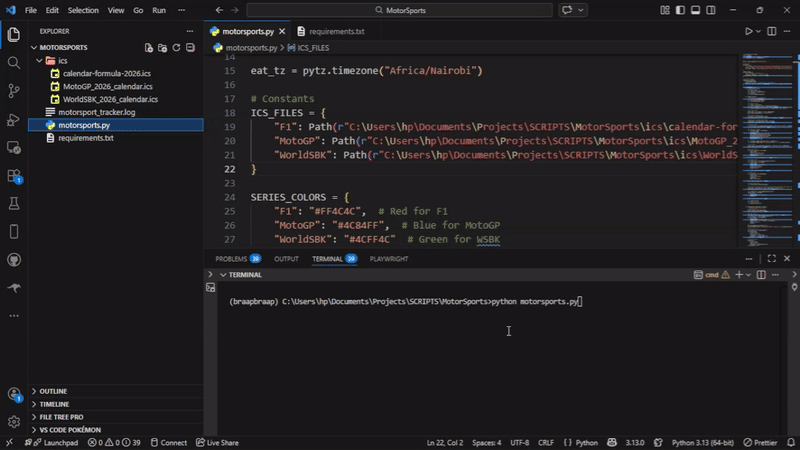The image size is (800, 450).
Task: Open Run and Debug view
Action: pos(14,119)
